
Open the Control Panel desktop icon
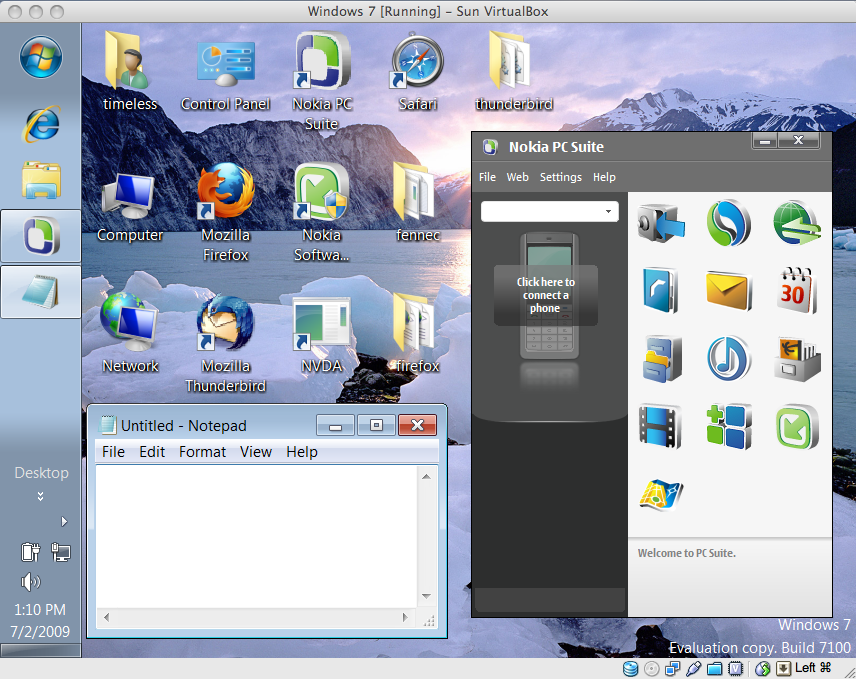(x=225, y=71)
